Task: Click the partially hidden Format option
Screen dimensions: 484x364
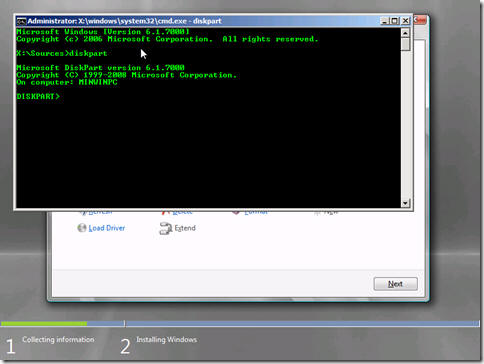Action: (256, 212)
